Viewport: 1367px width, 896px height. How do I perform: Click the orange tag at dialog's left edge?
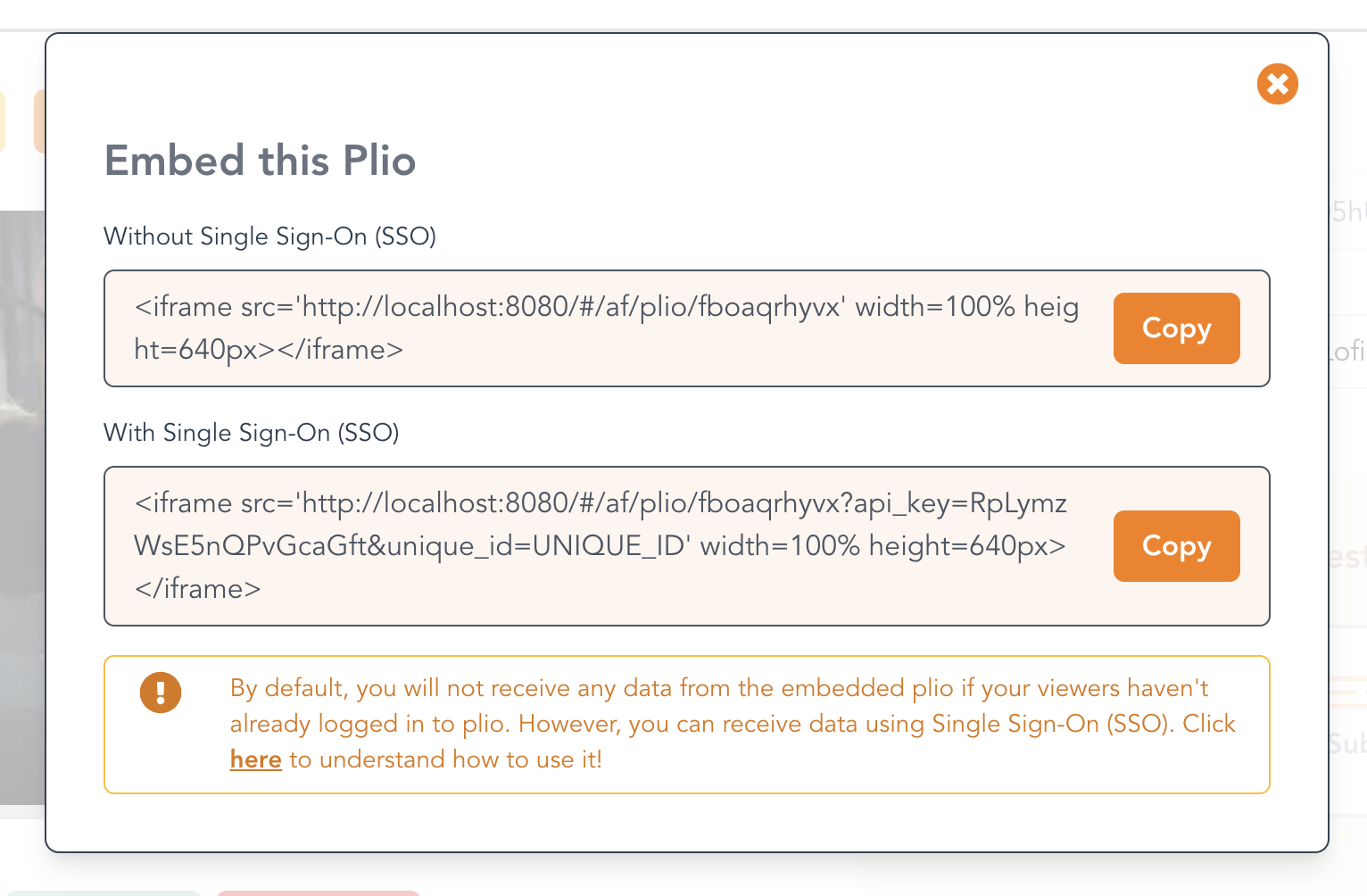[x=39, y=120]
